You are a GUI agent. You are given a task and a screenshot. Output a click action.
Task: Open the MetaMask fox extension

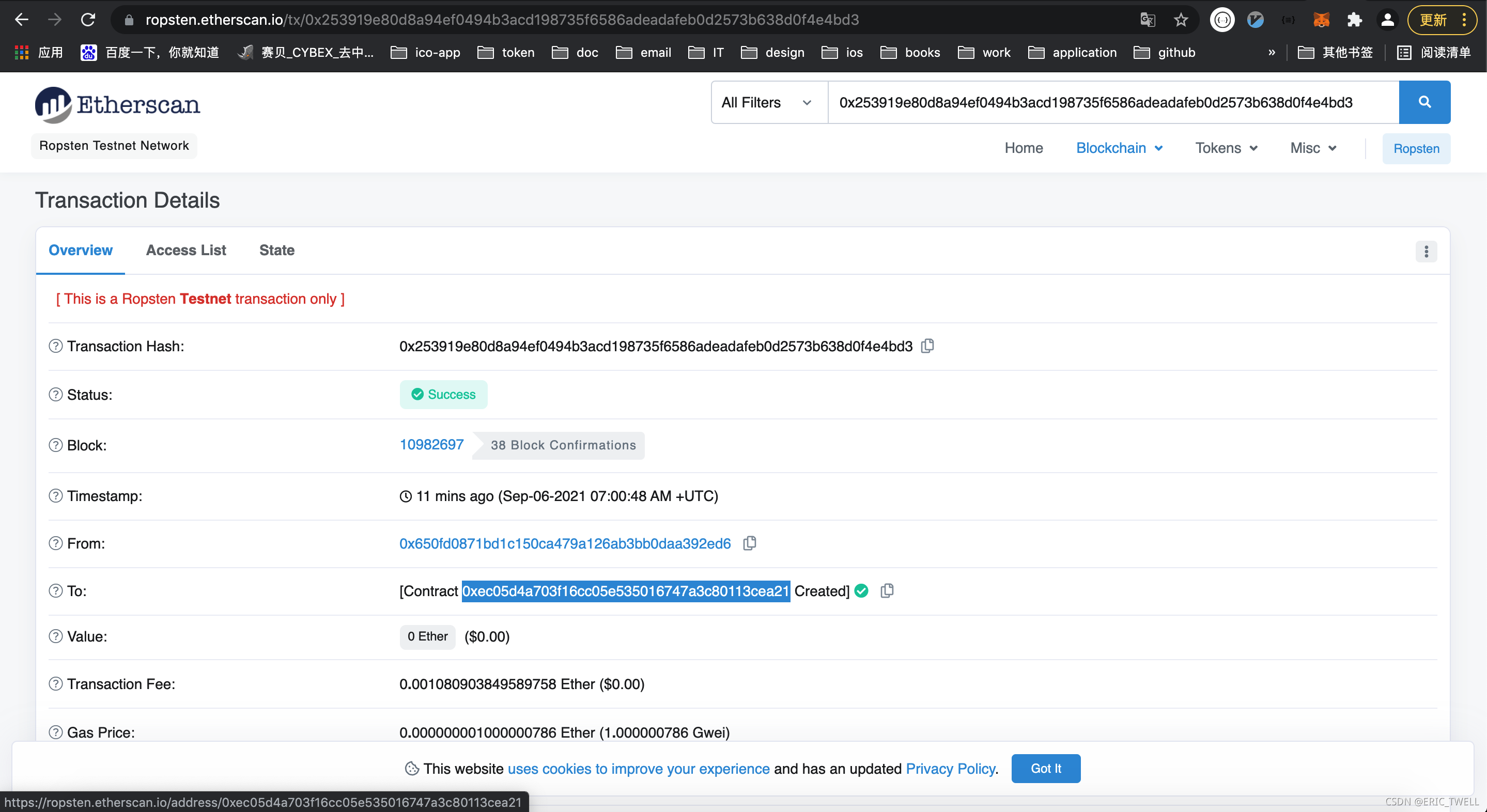[x=1321, y=20]
